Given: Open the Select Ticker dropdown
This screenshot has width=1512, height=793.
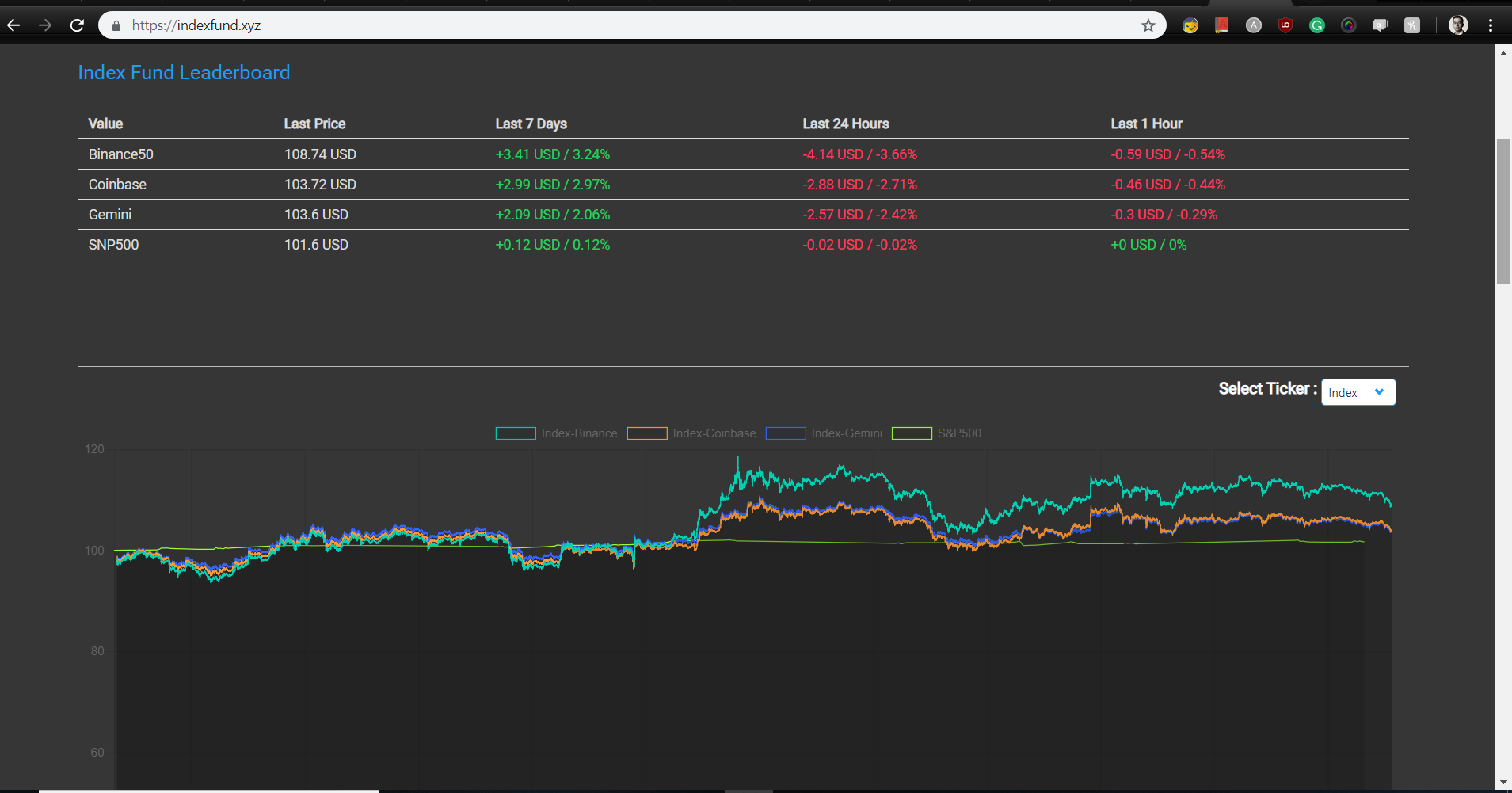Looking at the screenshot, I should 1358,391.
